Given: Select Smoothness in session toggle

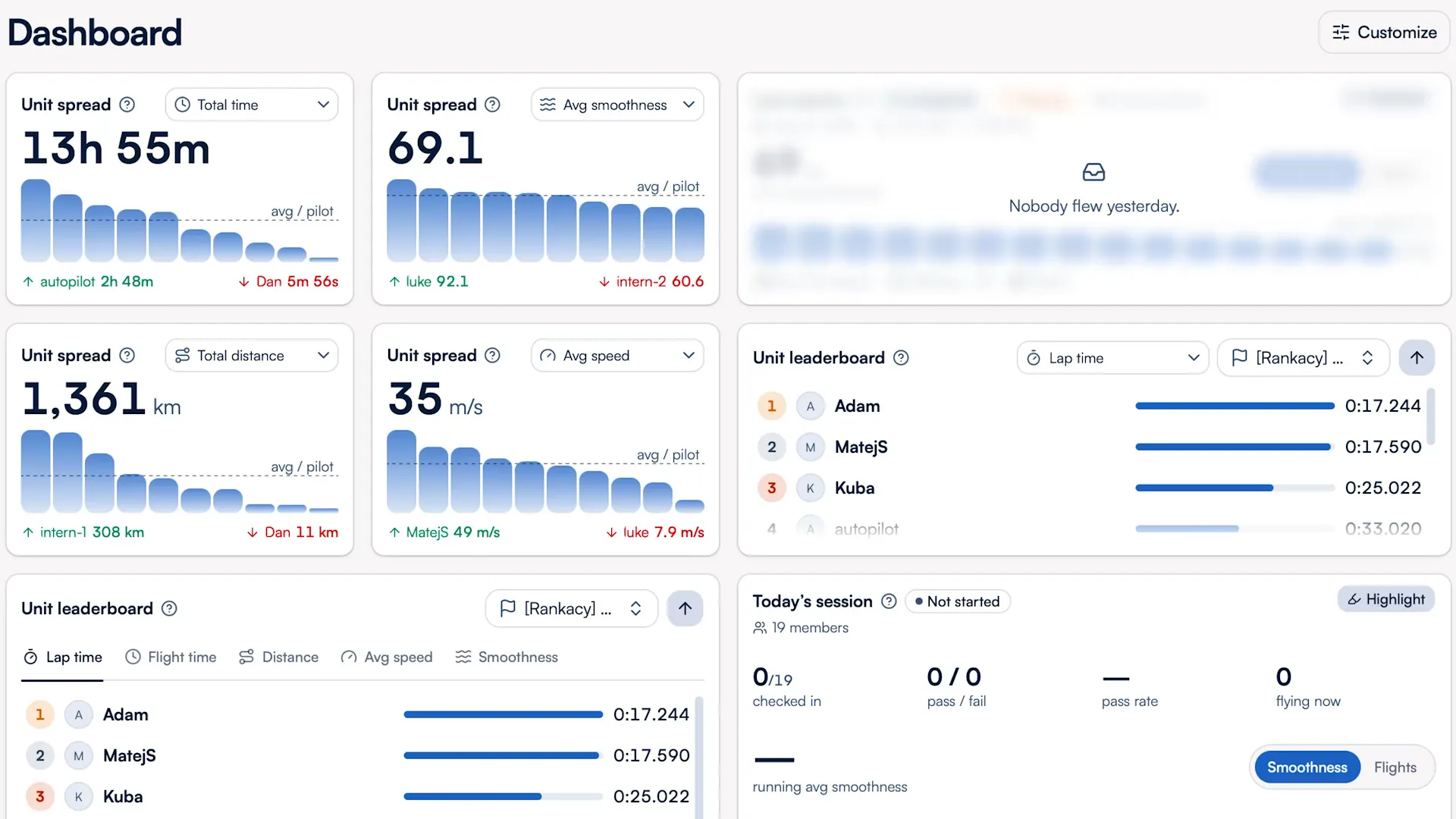Looking at the screenshot, I should coord(1307,767).
